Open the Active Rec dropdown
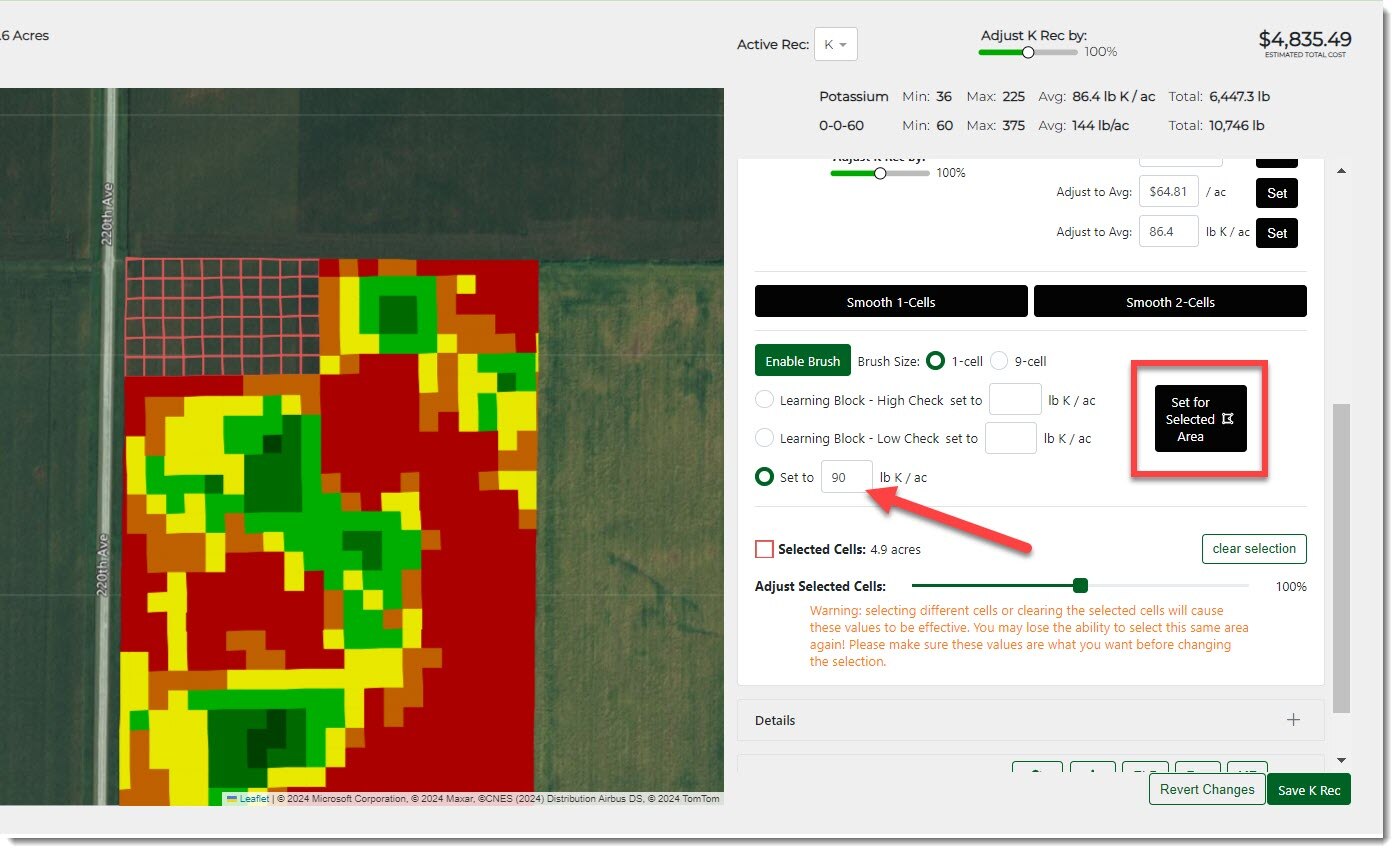 pos(835,44)
